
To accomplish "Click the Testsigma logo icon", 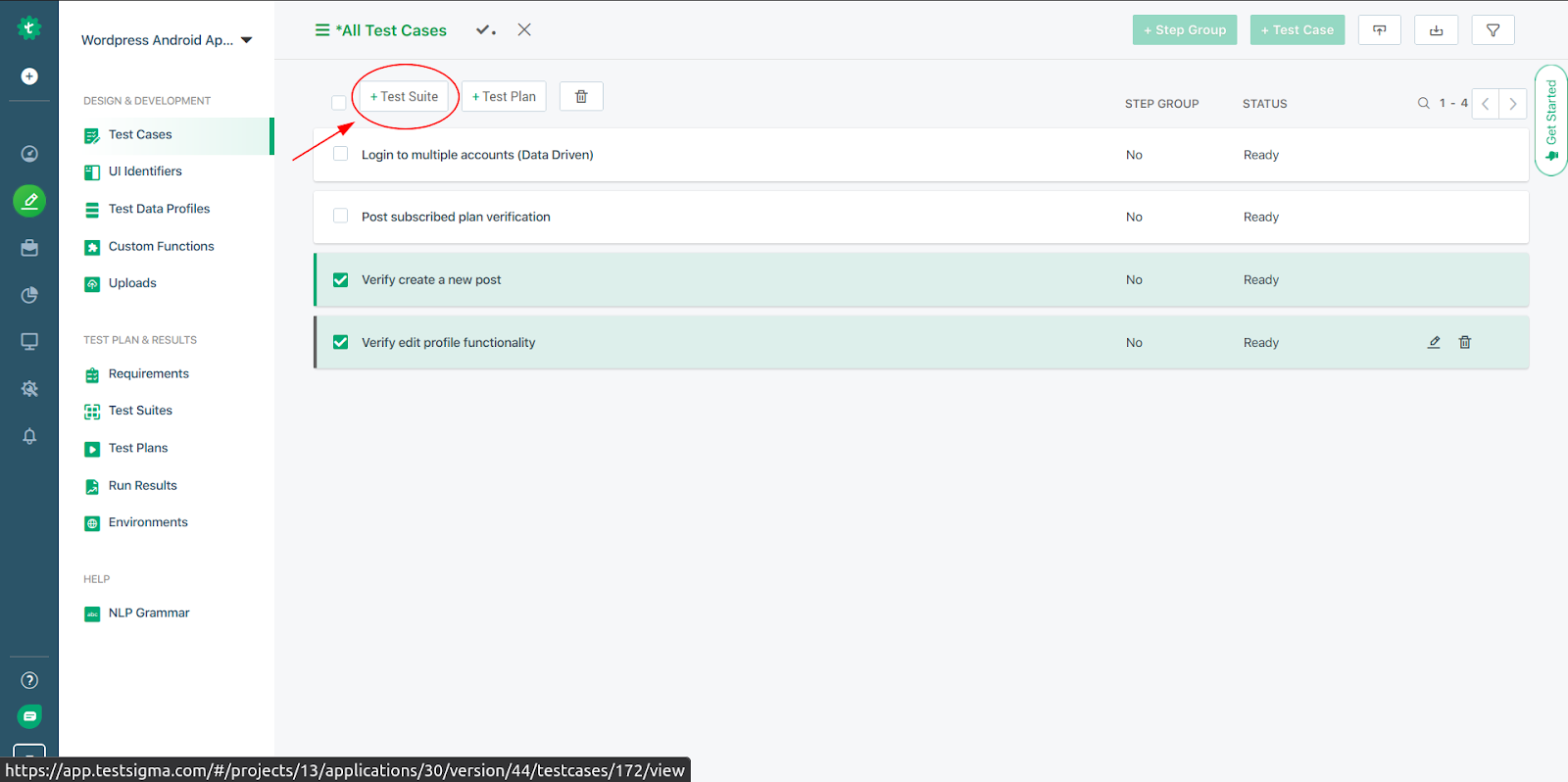I will click(x=29, y=28).
